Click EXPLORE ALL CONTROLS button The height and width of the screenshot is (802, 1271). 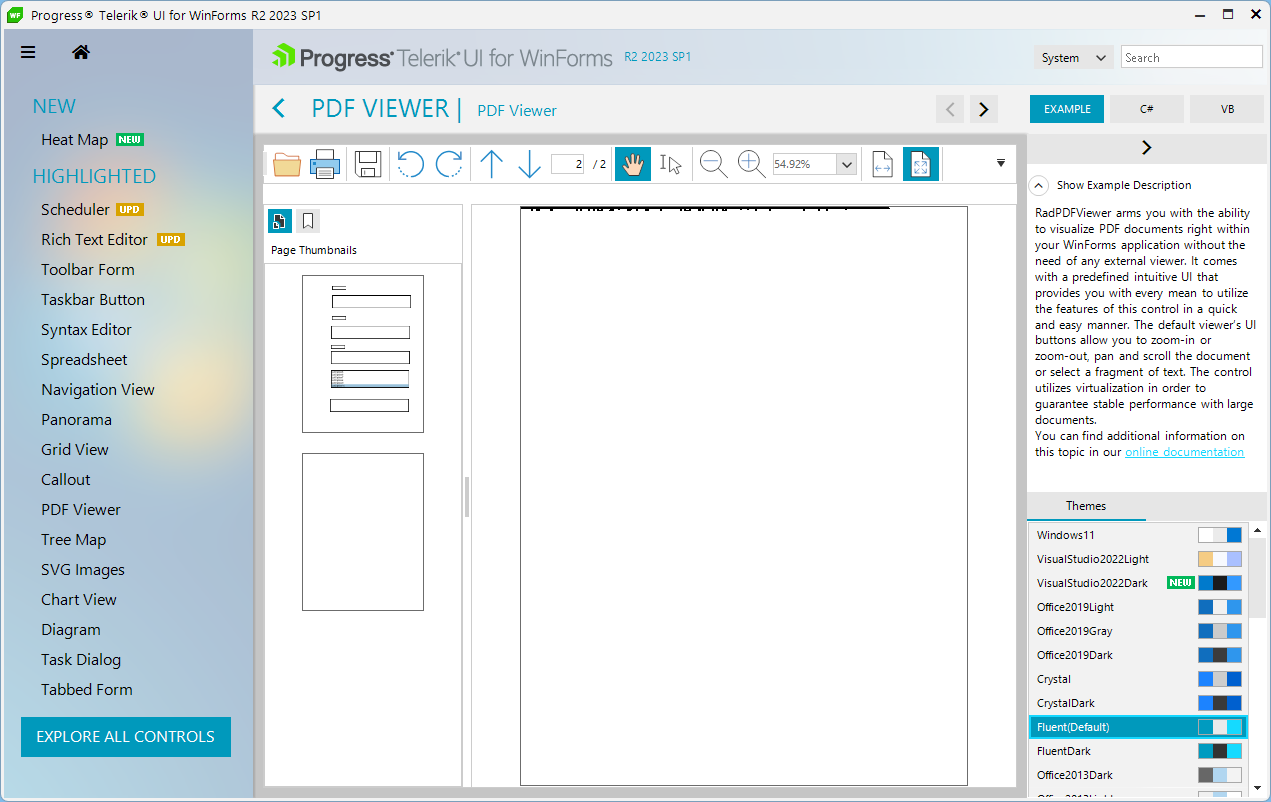pyautogui.click(x=126, y=737)
